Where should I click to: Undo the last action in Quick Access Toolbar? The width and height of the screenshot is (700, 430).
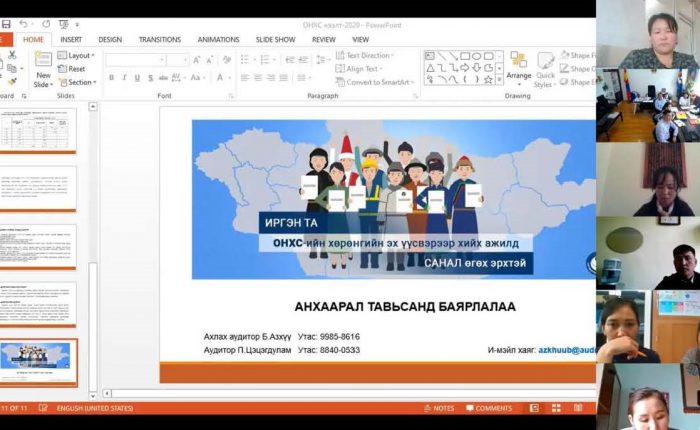pyautogui.click(x=23, y=24)
